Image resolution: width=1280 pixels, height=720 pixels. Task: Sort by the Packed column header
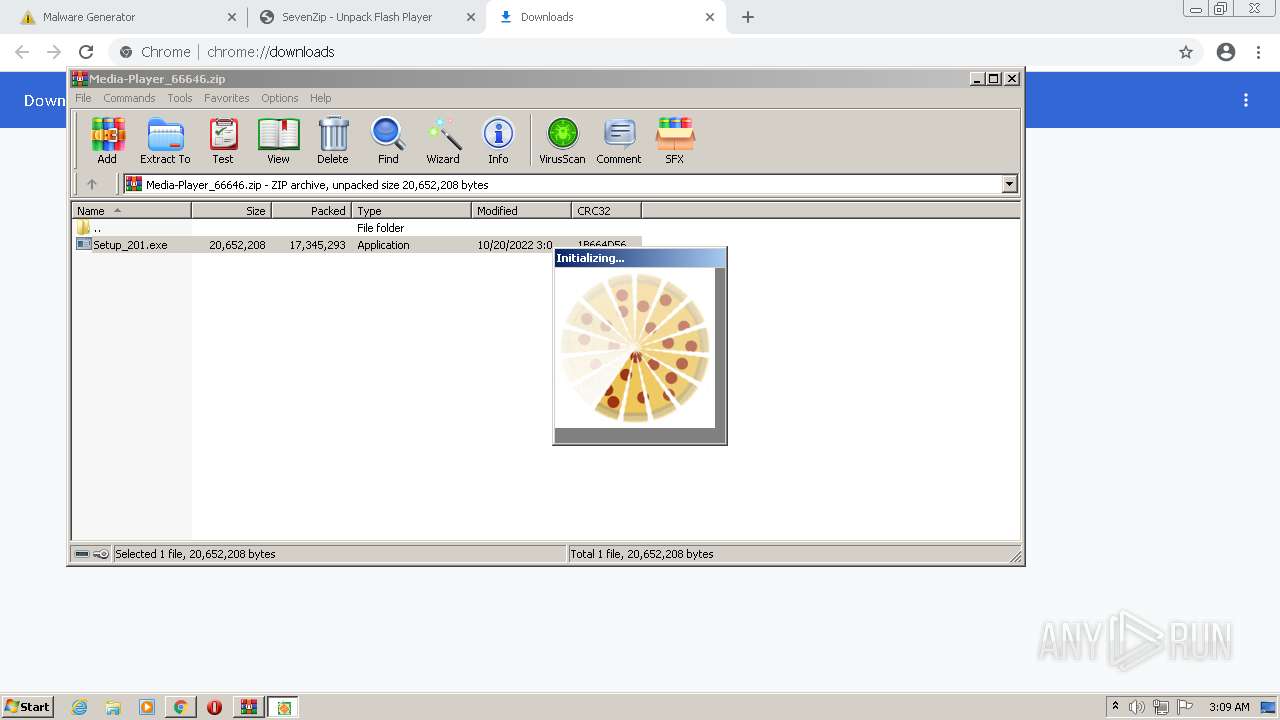(x=311, y=210)
